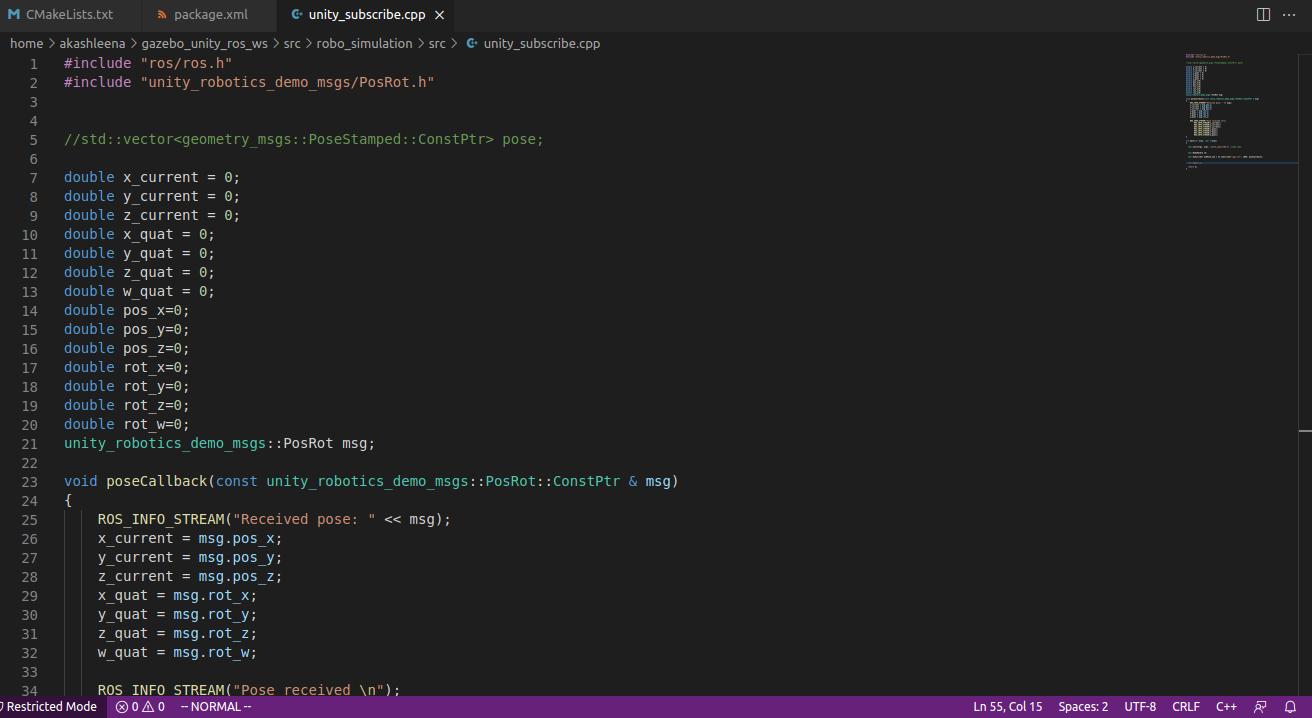
Task: Show the Problems panel via errors icon
Action: pos(135,706)
